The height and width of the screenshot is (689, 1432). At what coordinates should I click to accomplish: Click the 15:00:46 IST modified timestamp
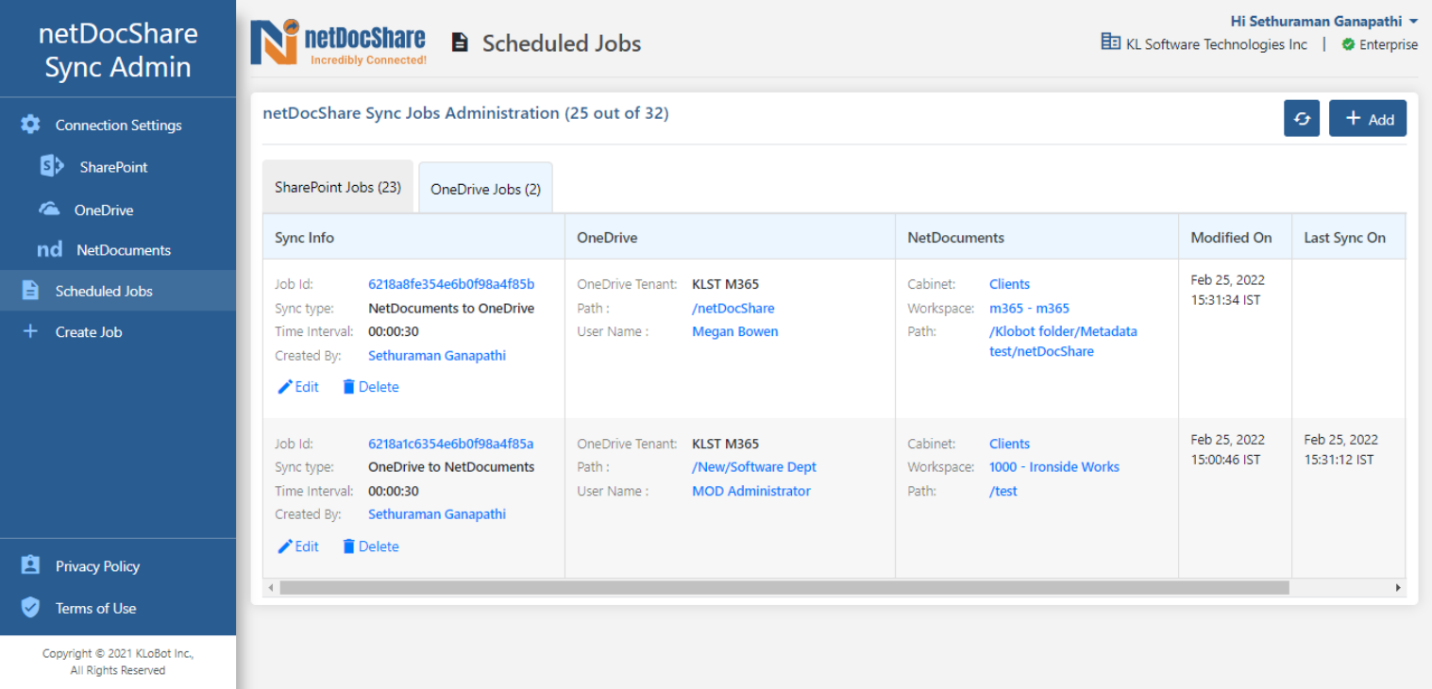1226,460
